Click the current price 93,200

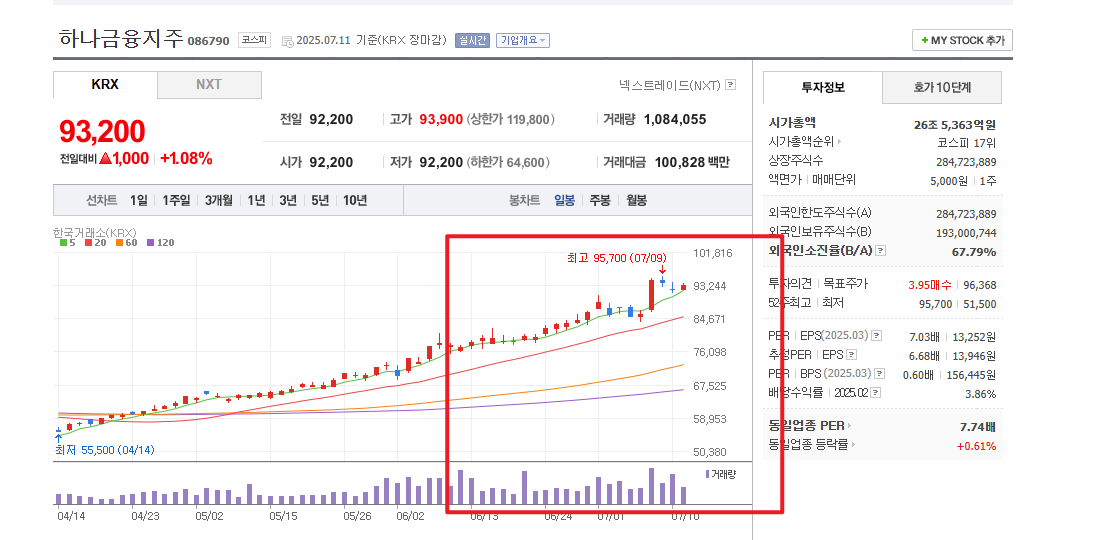pyautogui.click(x=102, y=131)
